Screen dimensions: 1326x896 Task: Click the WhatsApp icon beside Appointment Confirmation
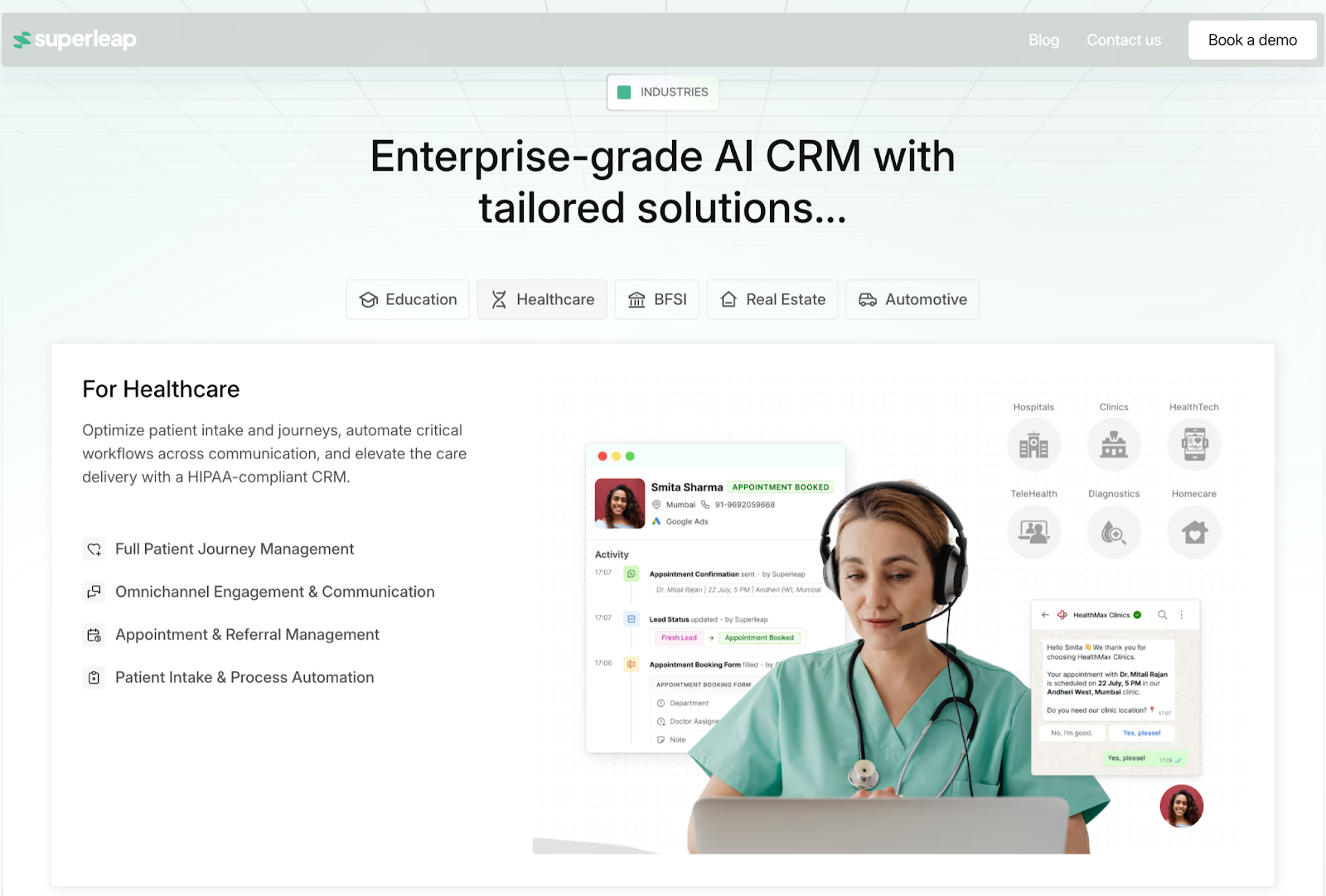tap(632, 574)
